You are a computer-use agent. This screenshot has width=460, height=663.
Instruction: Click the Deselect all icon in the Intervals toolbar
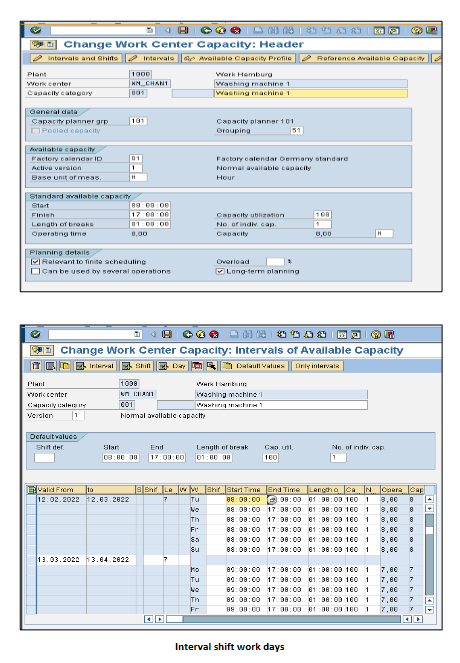tap(64, 366)
